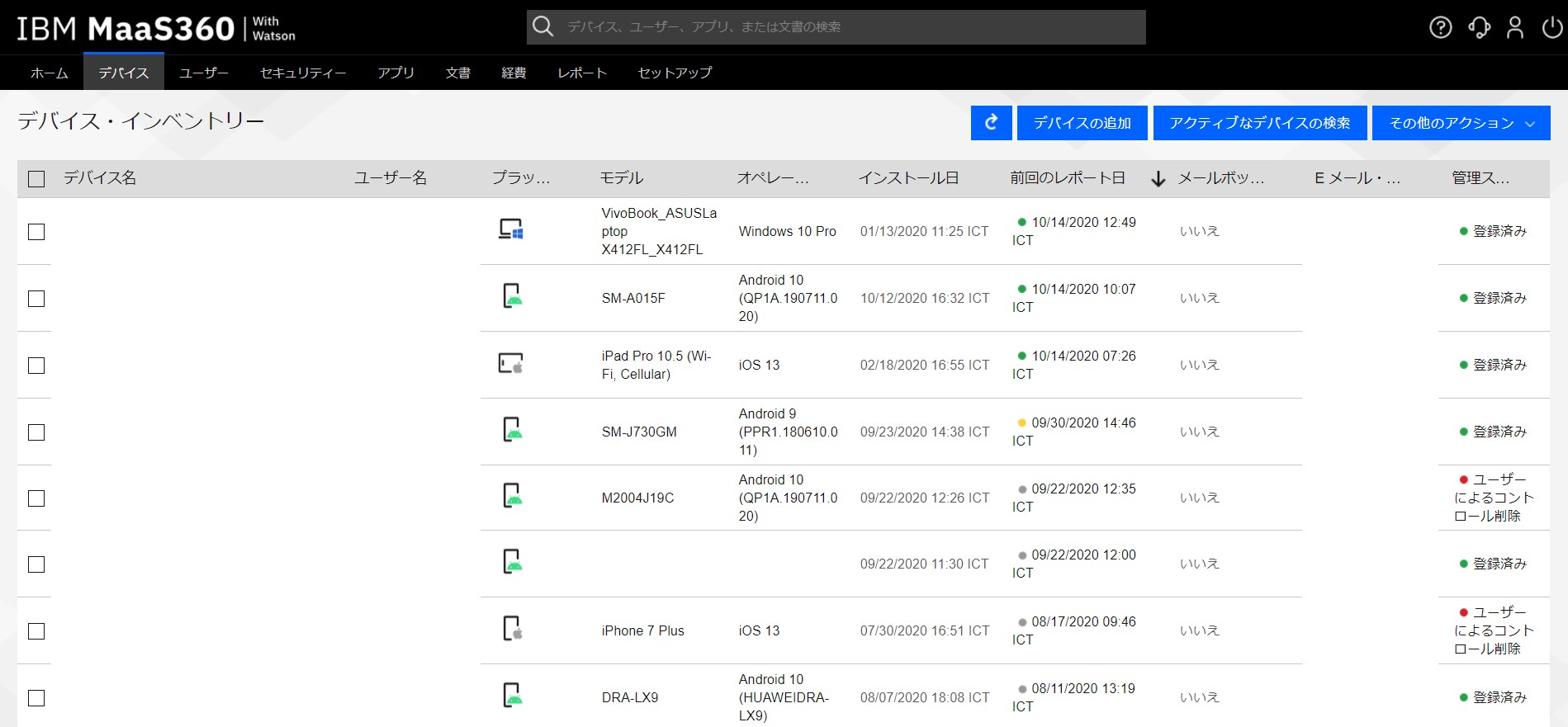Click the Windows 10 Pro cell
1568x727 pixels.
pos(788,232)
